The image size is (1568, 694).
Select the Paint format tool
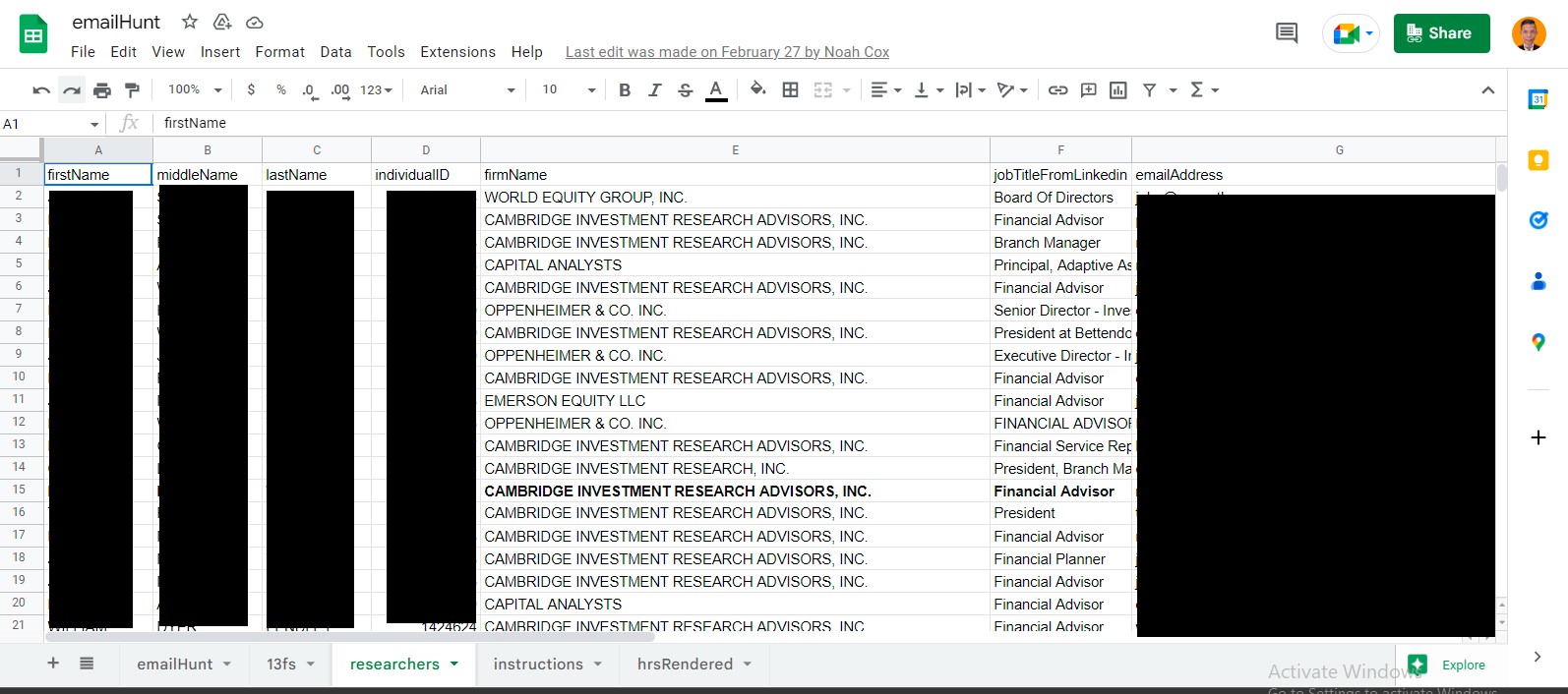point(132,90)
